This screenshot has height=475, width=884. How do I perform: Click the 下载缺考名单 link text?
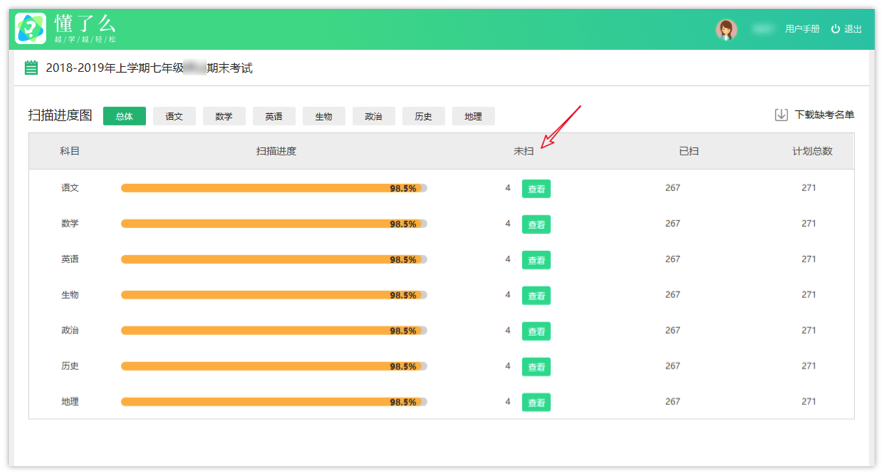click(x=824, y=115)
